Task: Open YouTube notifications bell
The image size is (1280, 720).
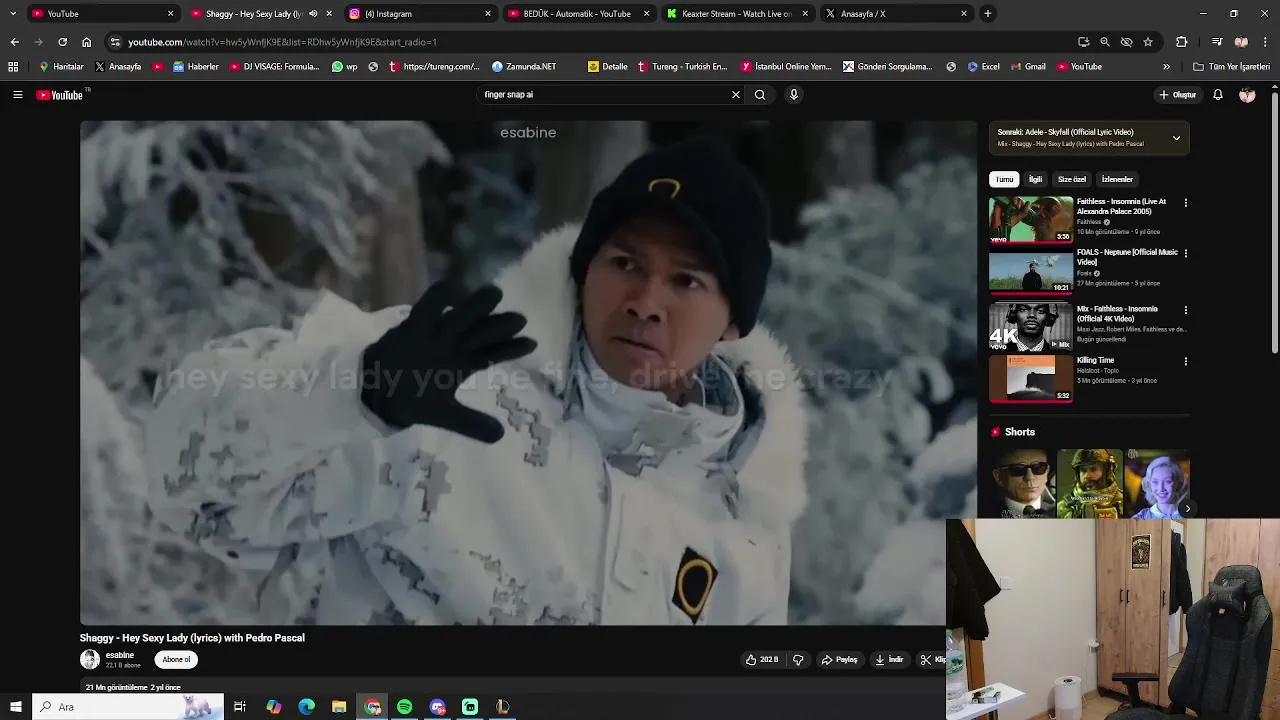Action: tap(1218, 95)
